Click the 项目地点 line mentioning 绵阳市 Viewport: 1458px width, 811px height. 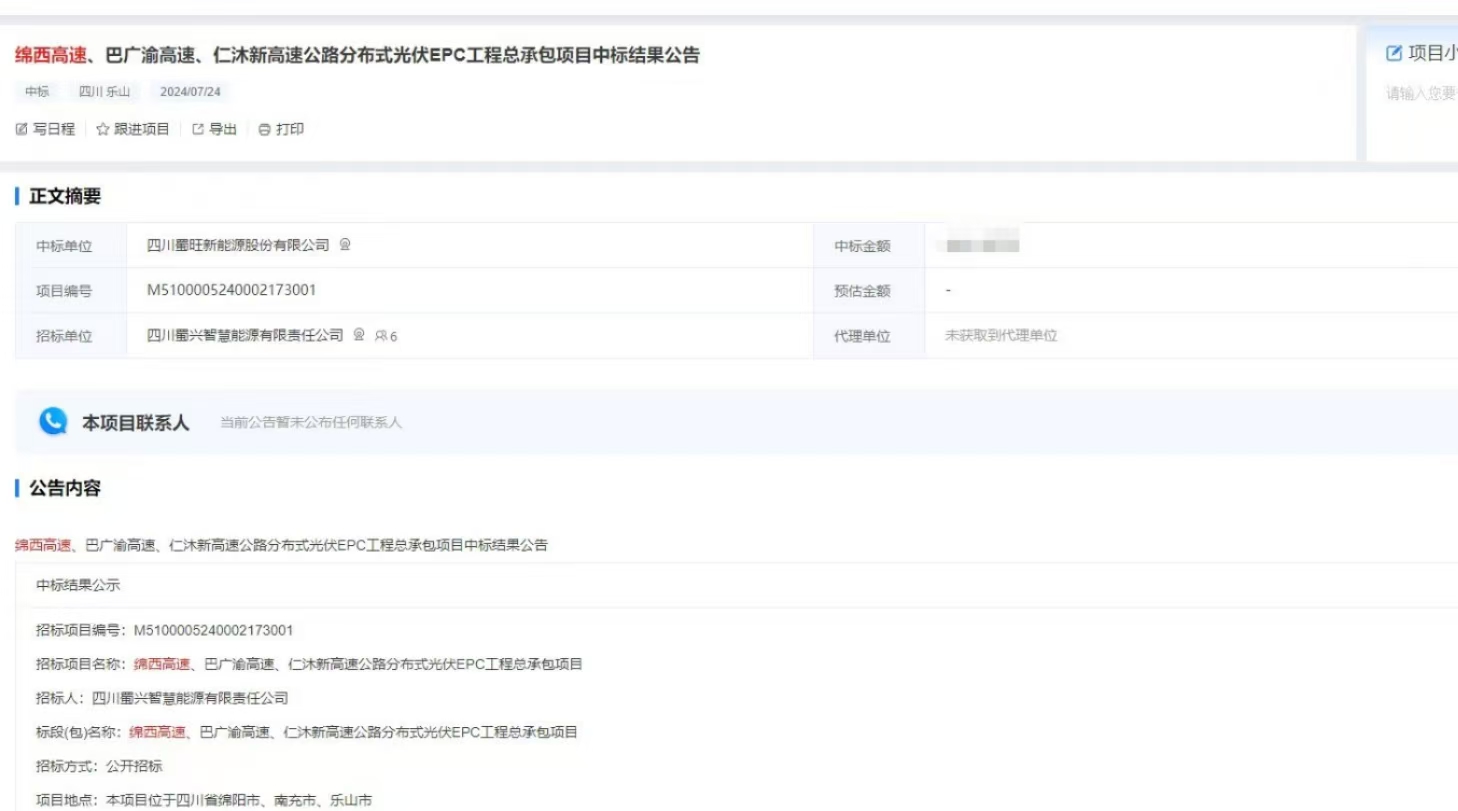[204, 800]
